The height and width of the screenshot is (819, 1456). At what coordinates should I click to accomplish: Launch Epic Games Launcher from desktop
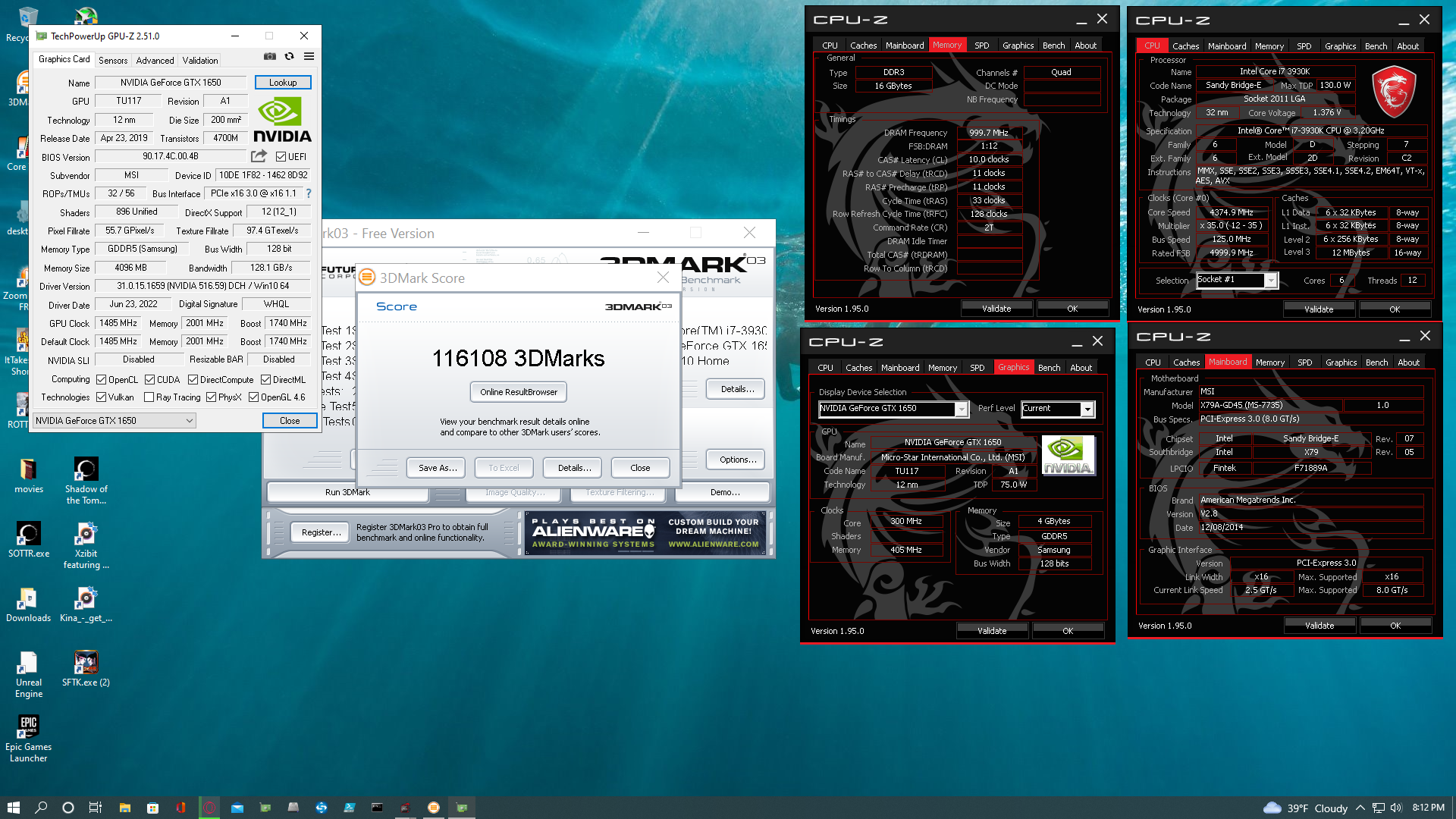(x=29, y=739)
